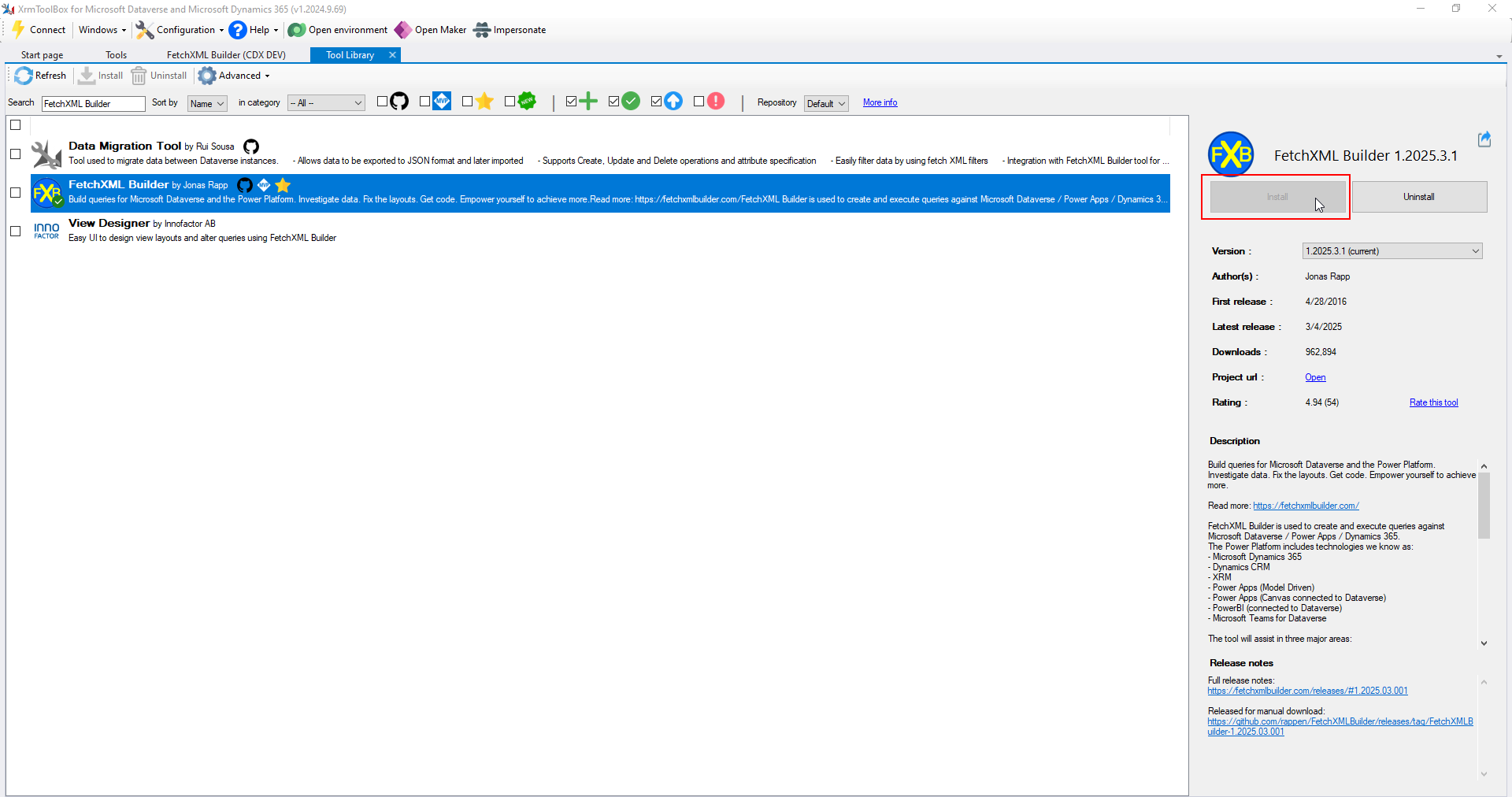The image size is (1512, 797).
Task: Click the blue up-arrow update filter icon
Action: pos(673,101)
